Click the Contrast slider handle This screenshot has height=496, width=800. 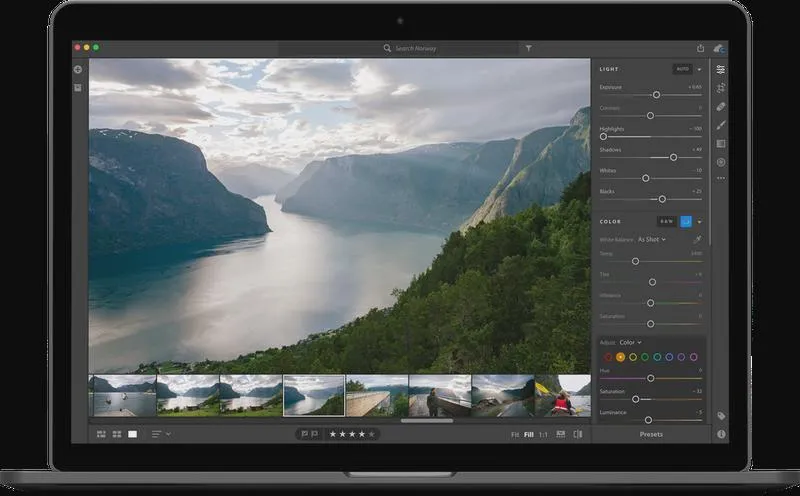[x=651, y=116]
